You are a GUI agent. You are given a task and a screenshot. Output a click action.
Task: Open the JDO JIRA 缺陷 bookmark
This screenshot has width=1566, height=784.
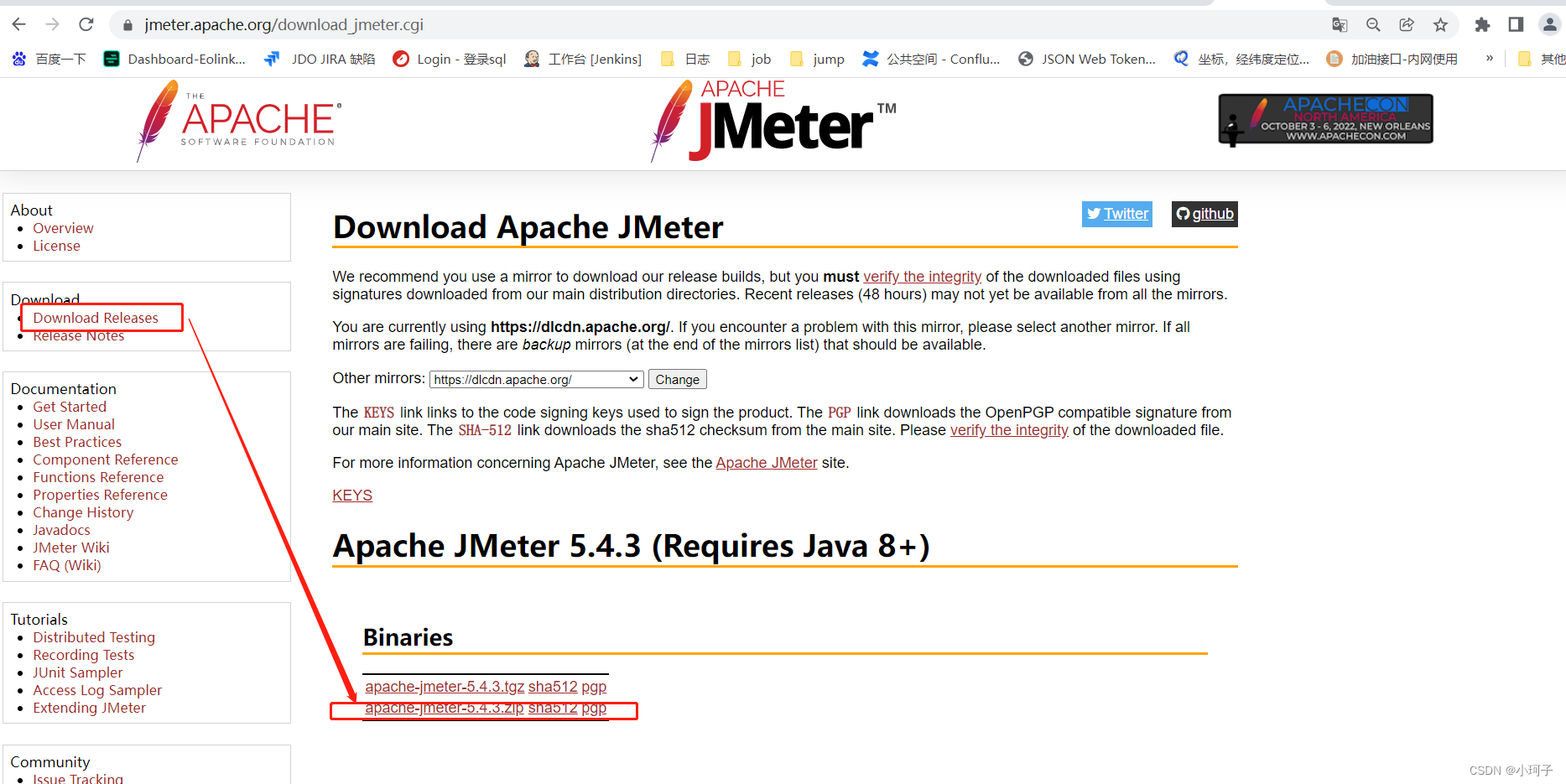[320, 59]
